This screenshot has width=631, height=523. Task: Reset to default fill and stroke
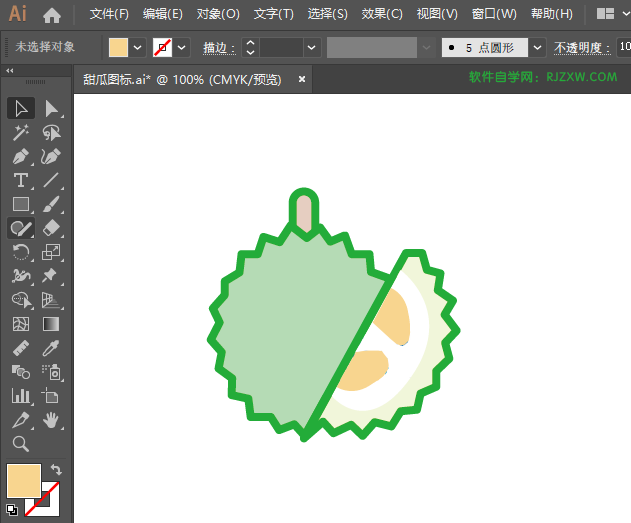(11, 508)
